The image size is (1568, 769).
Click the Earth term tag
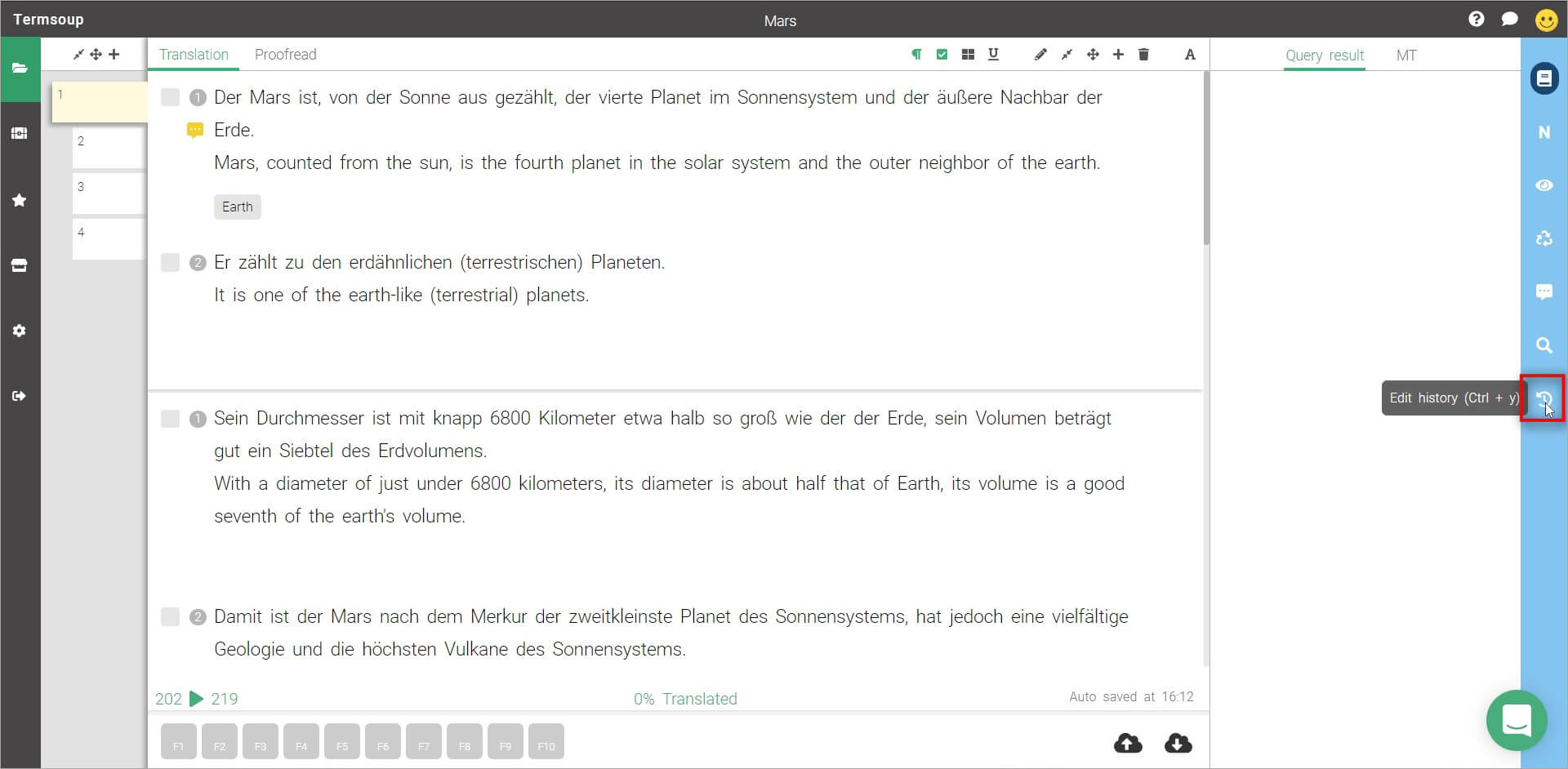point(238,207)
